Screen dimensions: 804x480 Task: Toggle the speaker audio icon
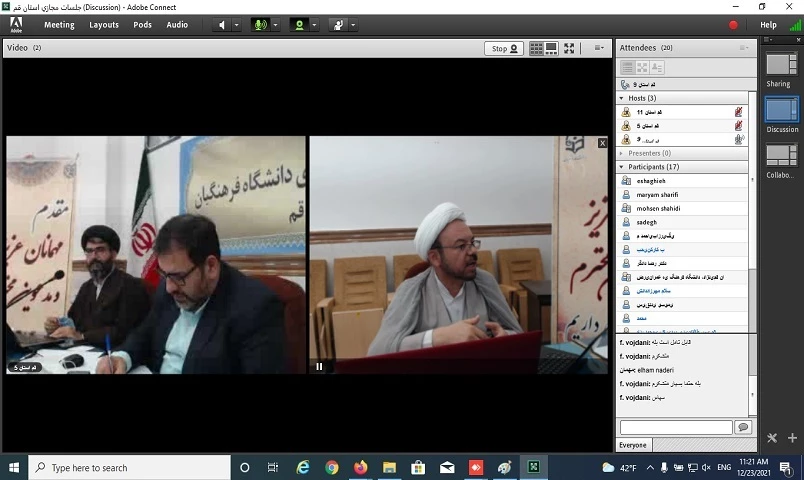click(x=221, y=25)
